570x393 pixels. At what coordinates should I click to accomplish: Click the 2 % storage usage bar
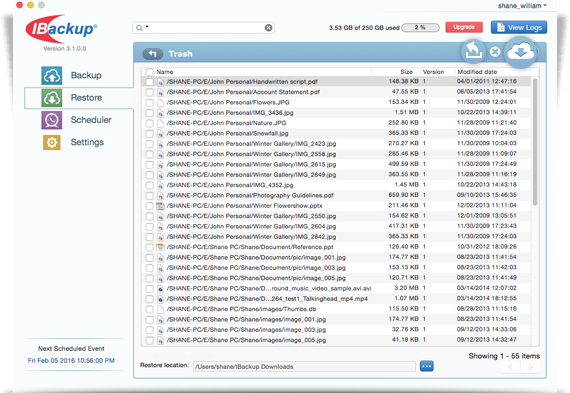(x=420, y=28)
